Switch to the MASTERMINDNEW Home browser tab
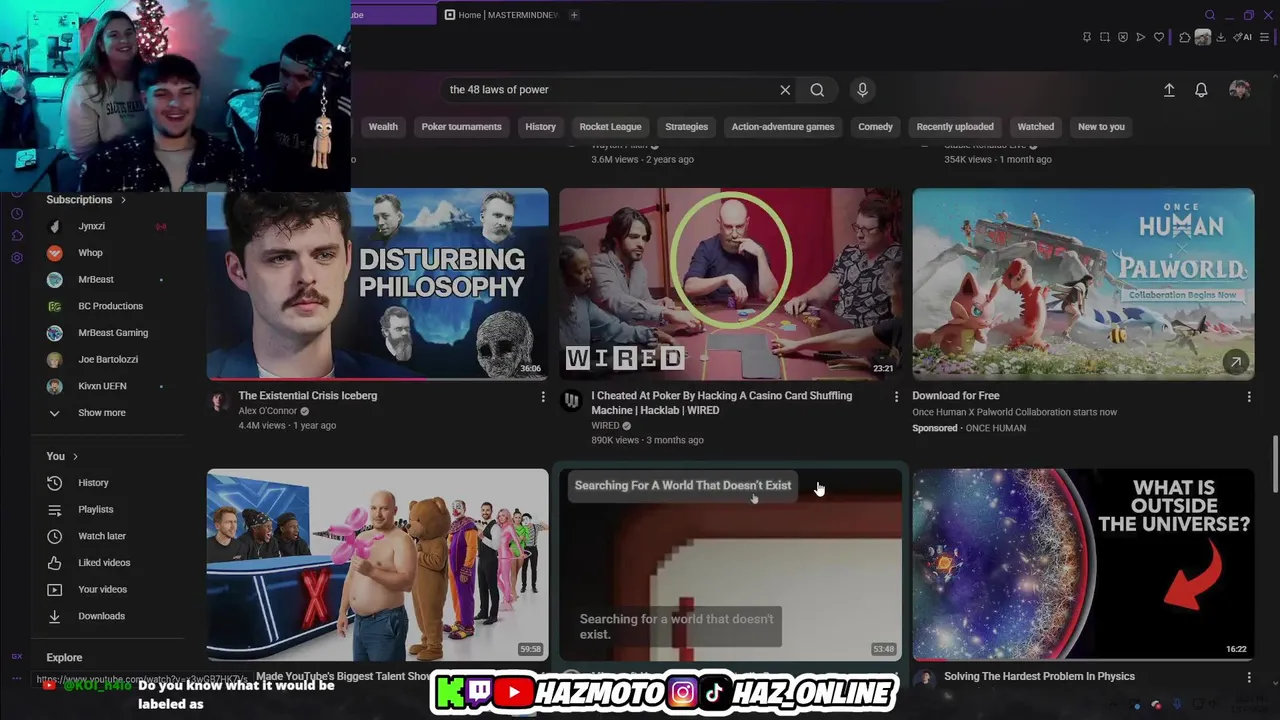Viewport: 1280px width, 720px height. pos(501,15)
